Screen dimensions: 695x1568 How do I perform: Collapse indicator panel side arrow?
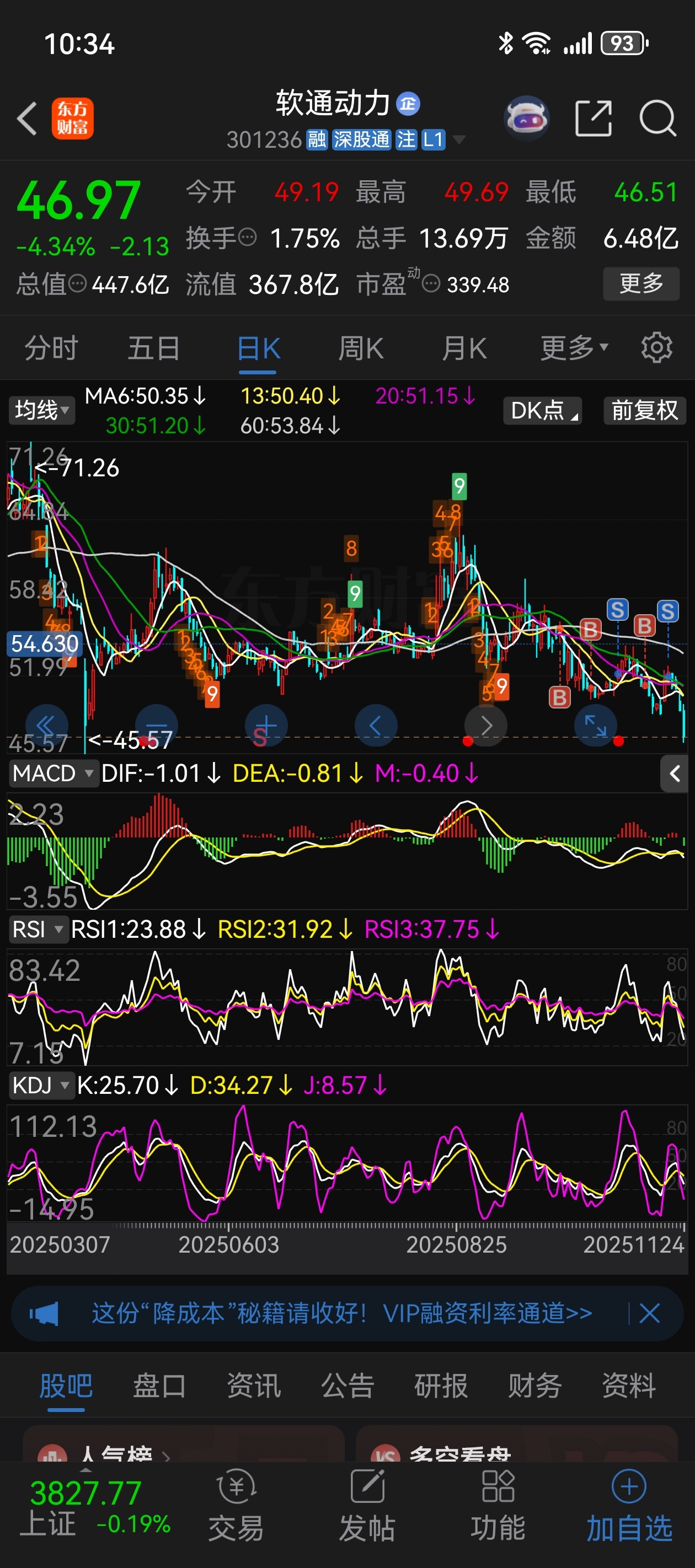(674, 774)
